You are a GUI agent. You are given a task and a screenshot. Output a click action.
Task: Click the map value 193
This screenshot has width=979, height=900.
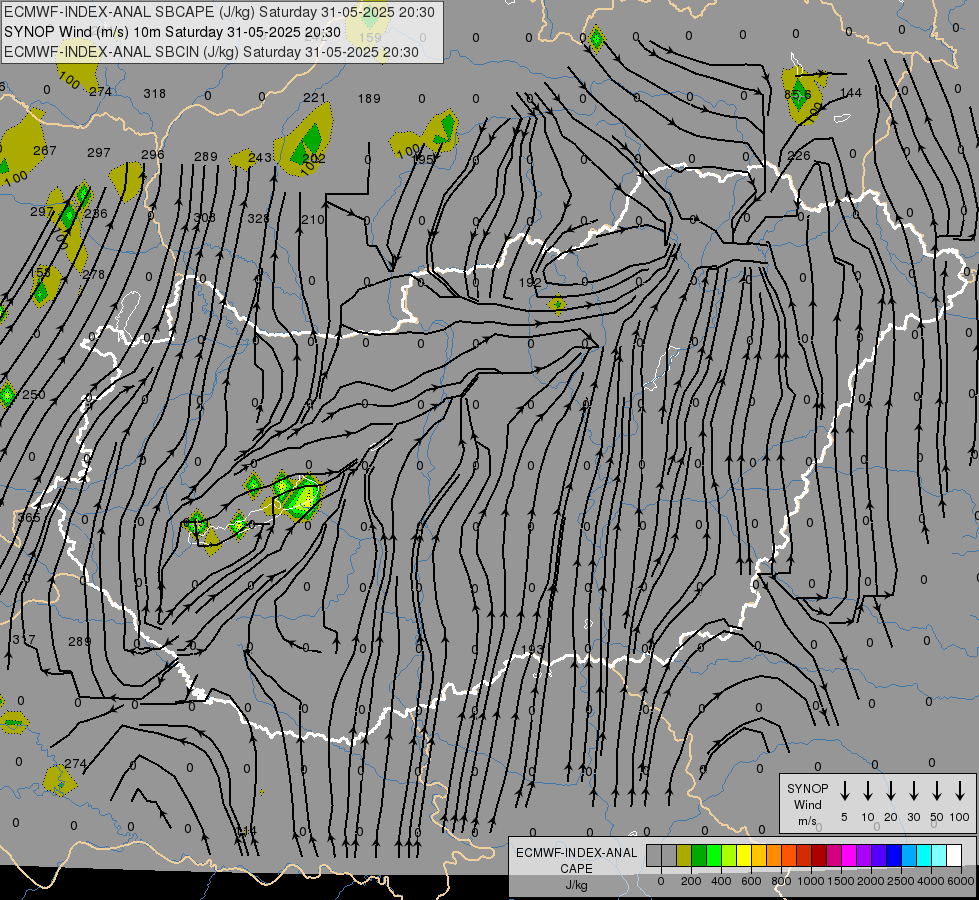(532, 650)
